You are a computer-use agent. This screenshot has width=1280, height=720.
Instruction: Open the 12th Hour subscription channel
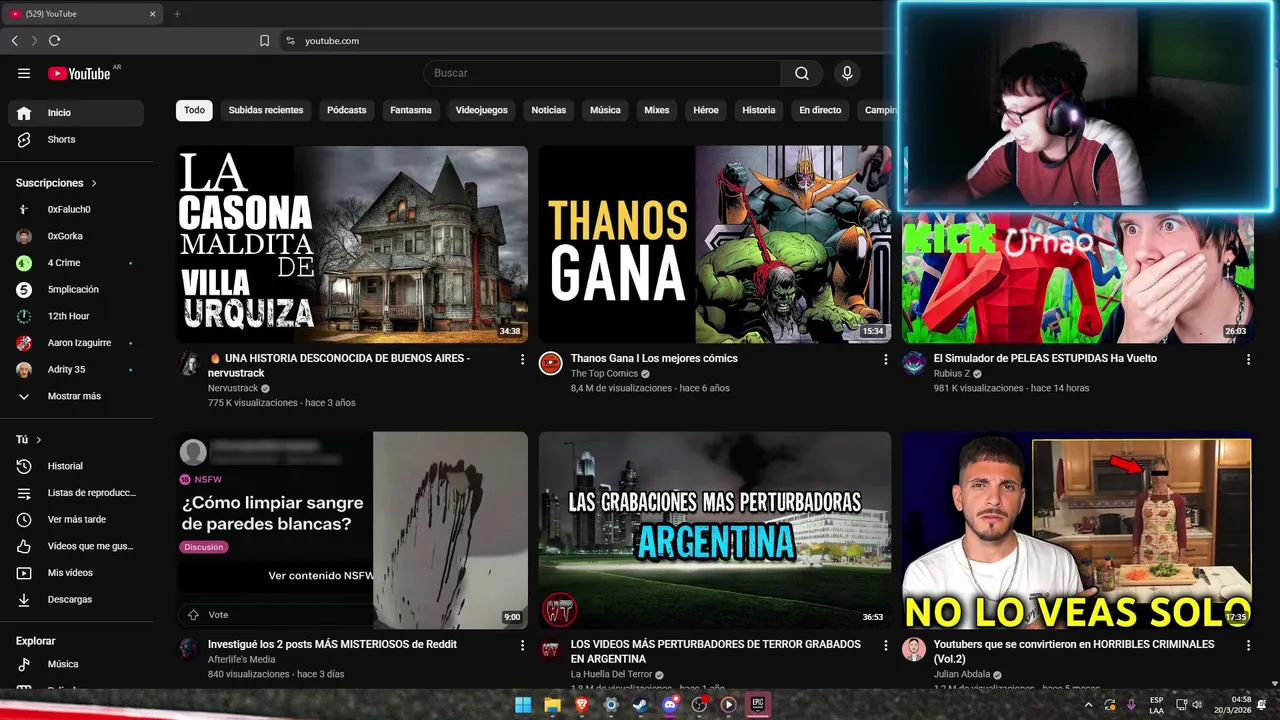[76, 316]
